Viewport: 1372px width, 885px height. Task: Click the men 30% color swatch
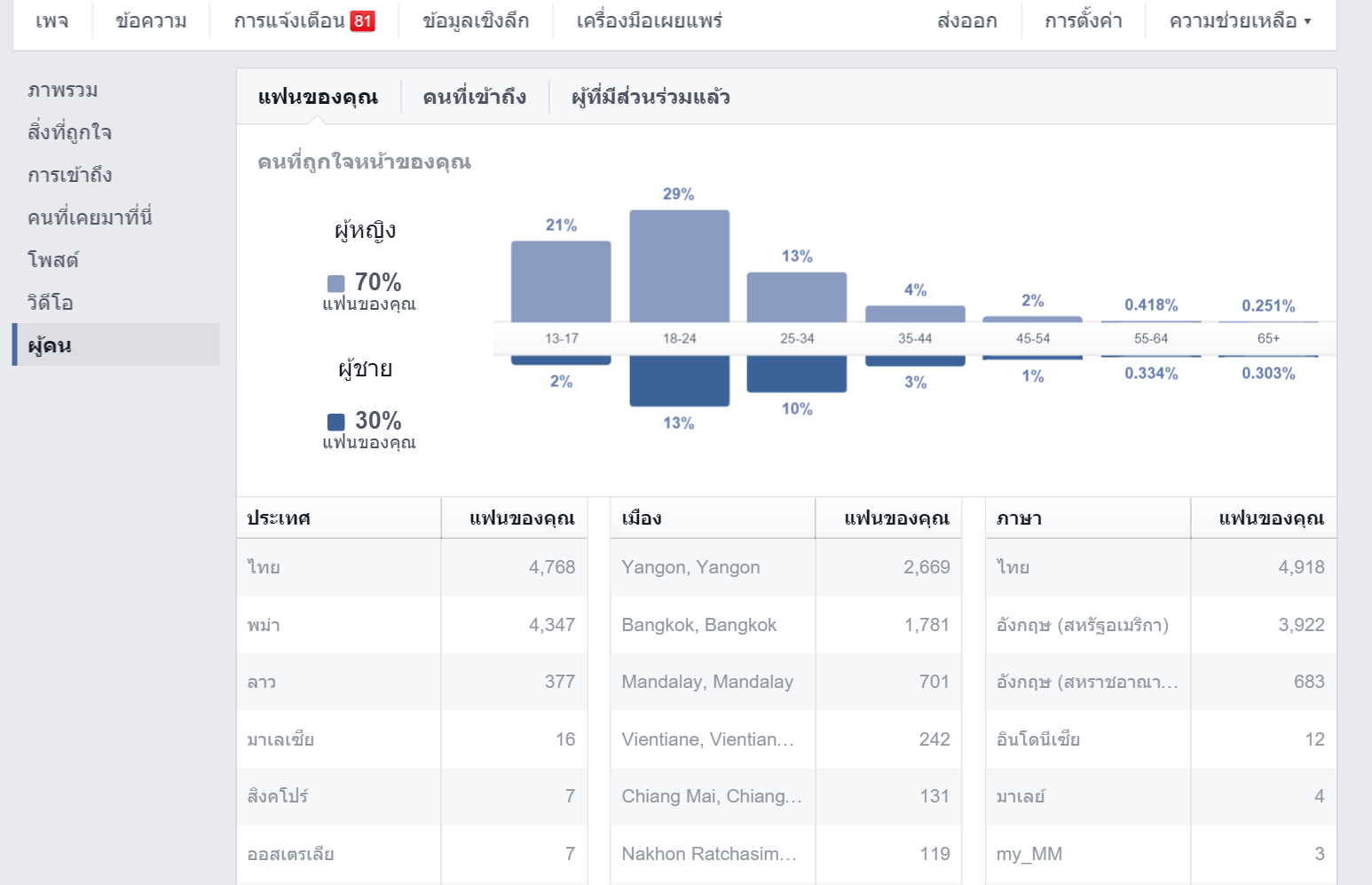pos(336,422)
